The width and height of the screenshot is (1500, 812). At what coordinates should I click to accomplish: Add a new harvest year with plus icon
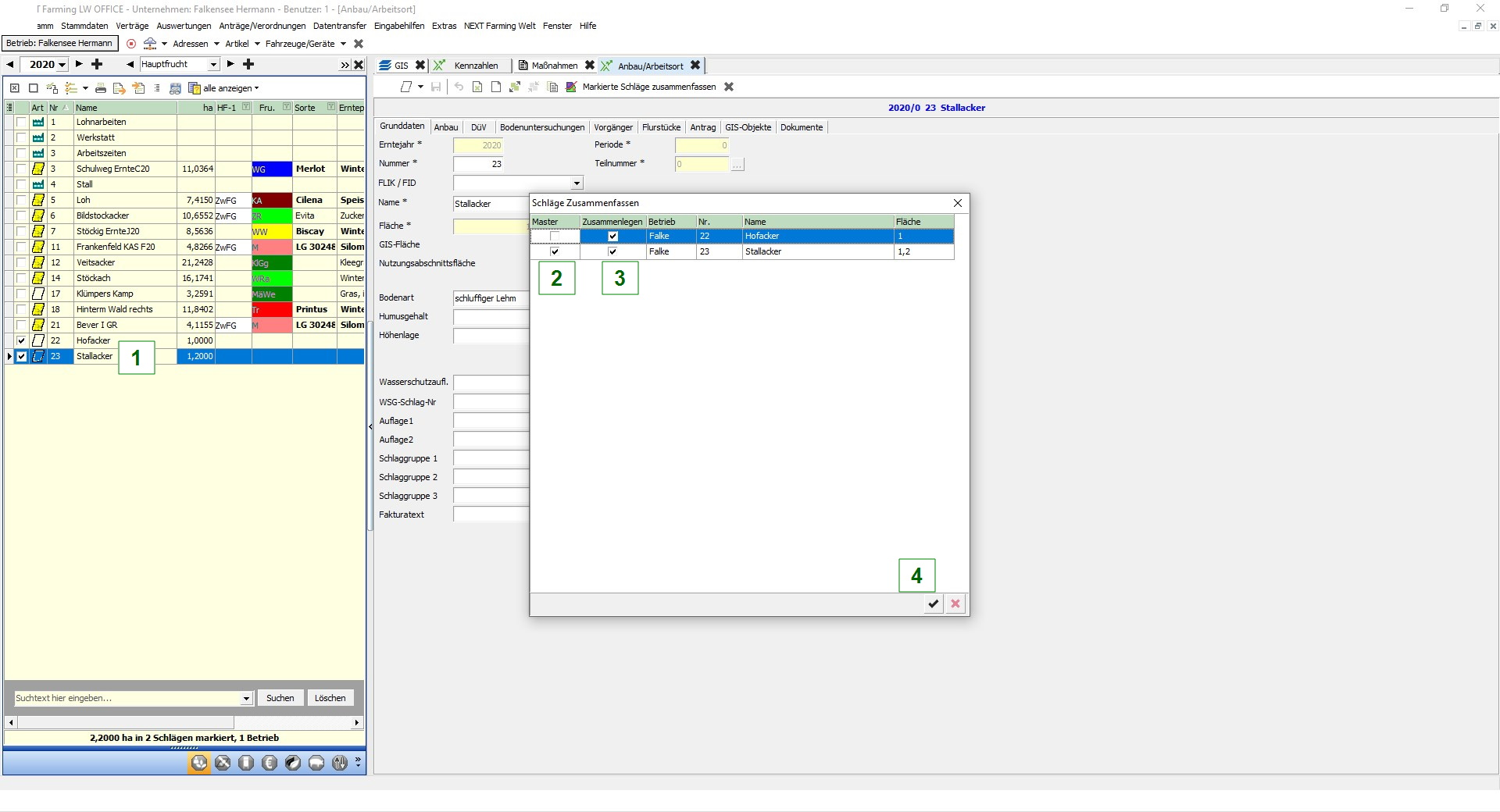97,64
